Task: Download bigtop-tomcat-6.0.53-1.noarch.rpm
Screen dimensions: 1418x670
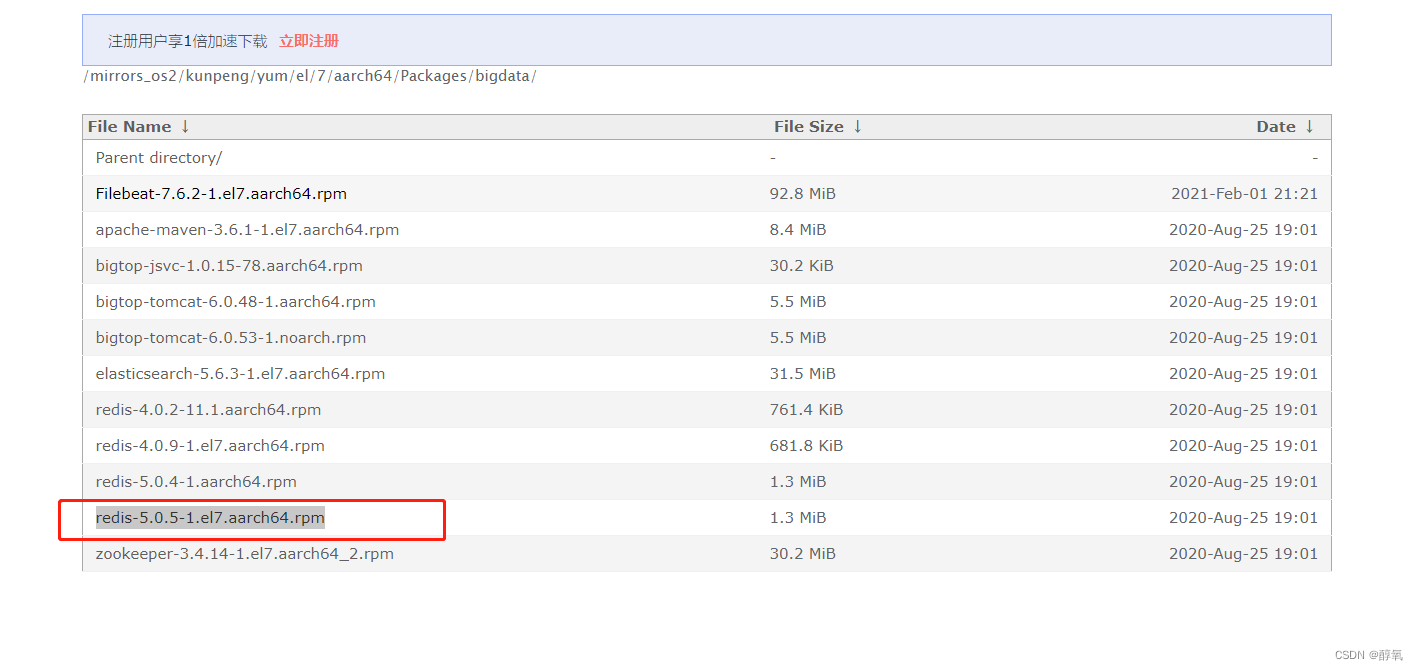Action: point(231,338)
